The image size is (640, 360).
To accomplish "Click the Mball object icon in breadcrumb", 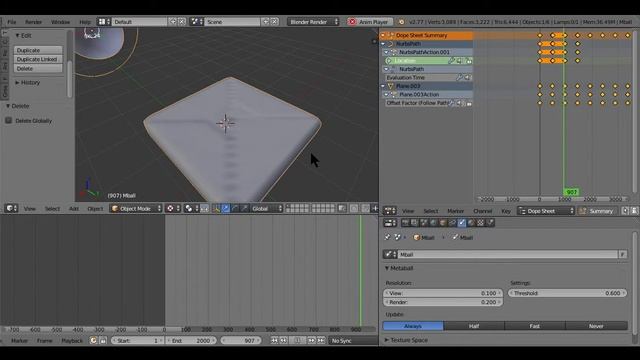I will click(416, 238).
